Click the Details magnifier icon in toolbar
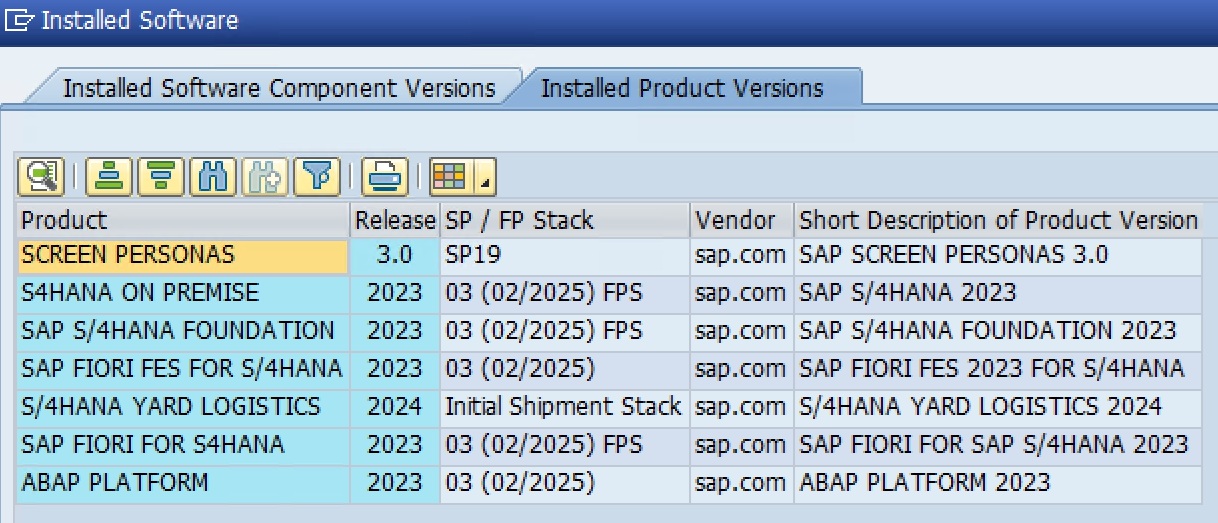1218x523 pixels. 40,177
